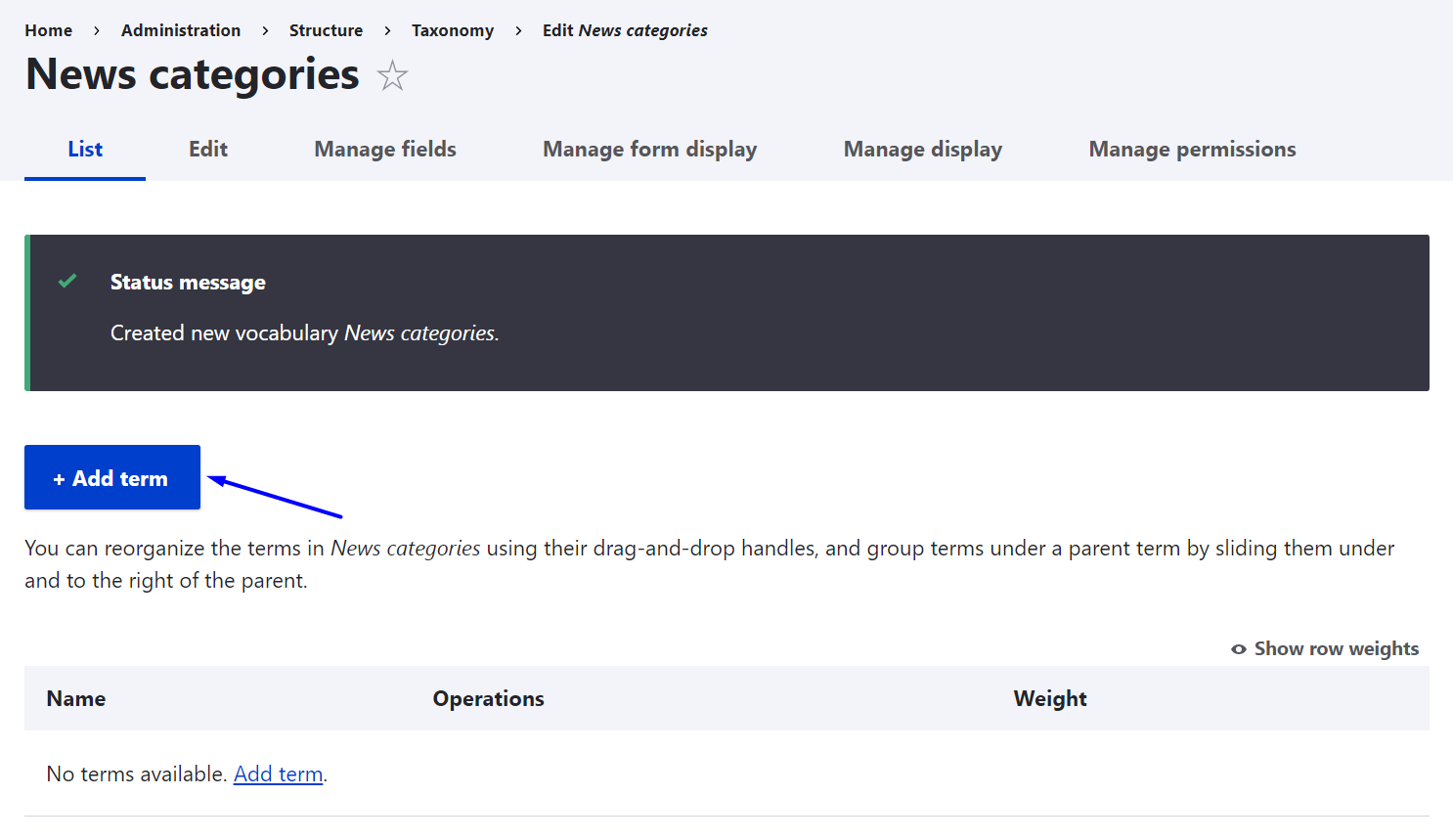Click the star shortcut icon beside the title
Screen dimensions: 1453x840
click(x=392, y=75)
